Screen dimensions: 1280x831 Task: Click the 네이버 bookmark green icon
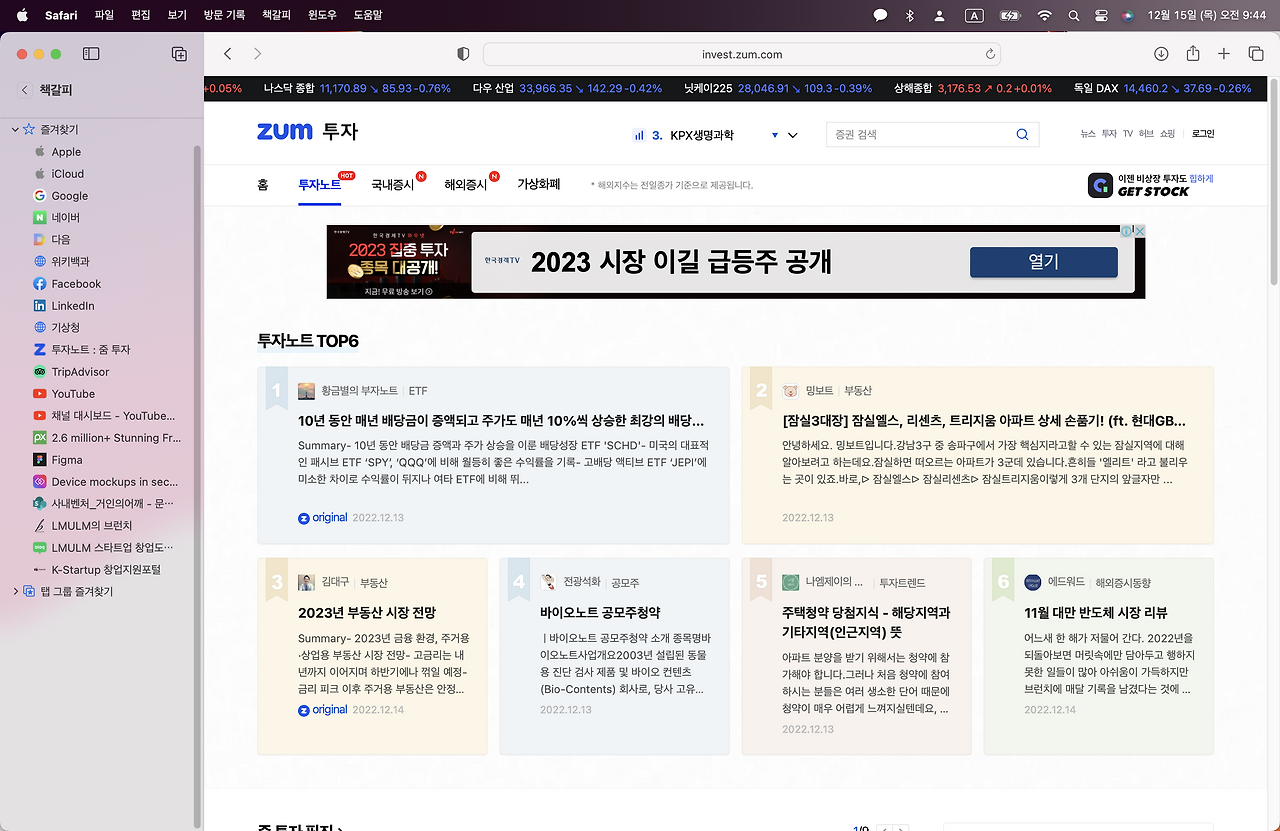40,217
